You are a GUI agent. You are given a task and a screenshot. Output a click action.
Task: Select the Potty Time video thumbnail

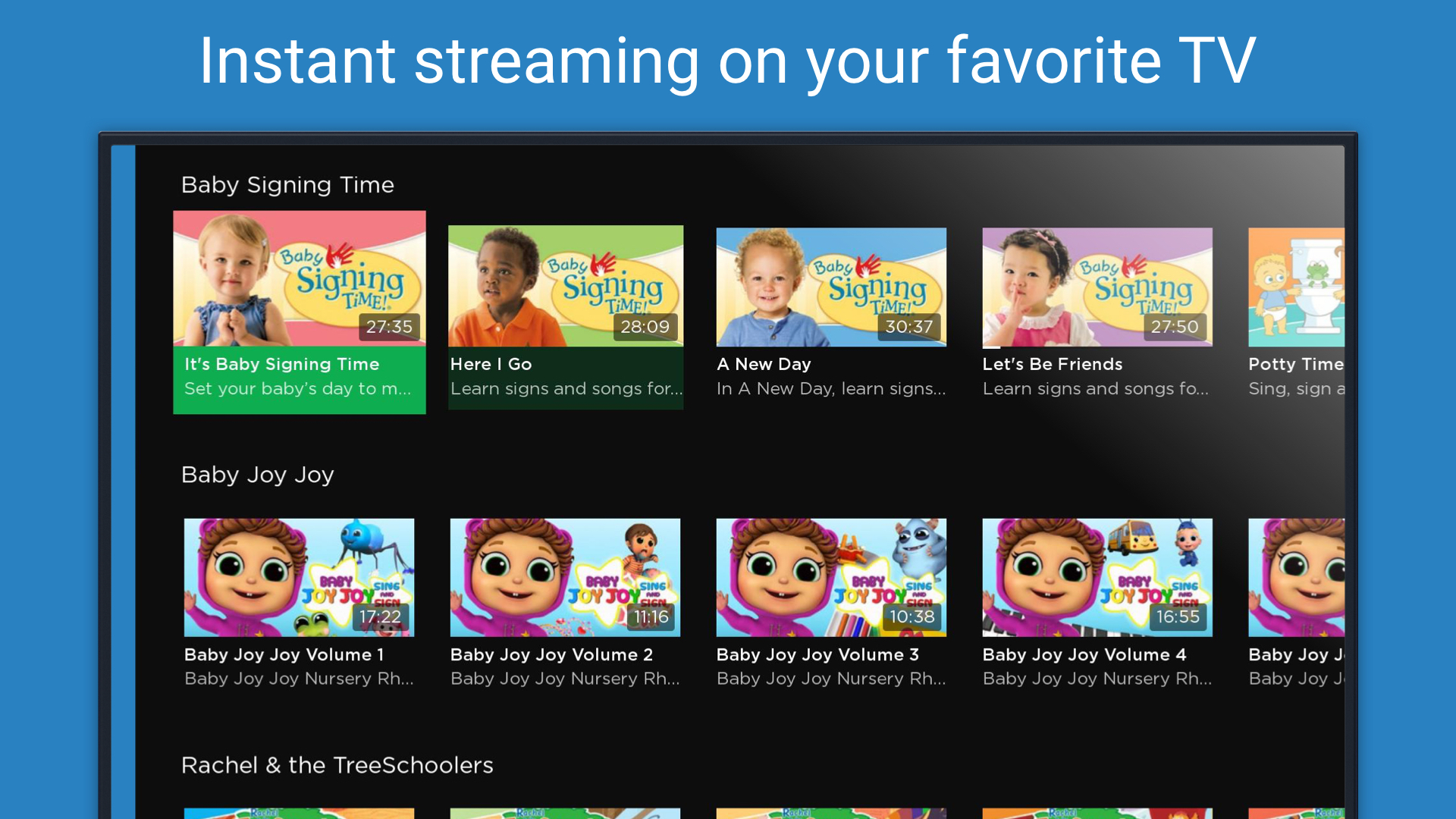tap(1295, 287)
